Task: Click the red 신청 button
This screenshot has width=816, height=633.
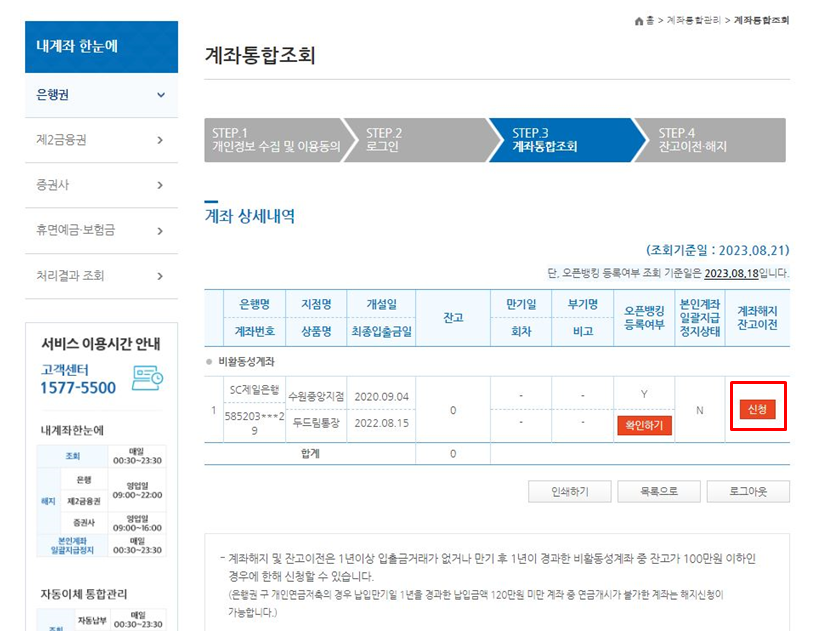Action: (757, 407)
